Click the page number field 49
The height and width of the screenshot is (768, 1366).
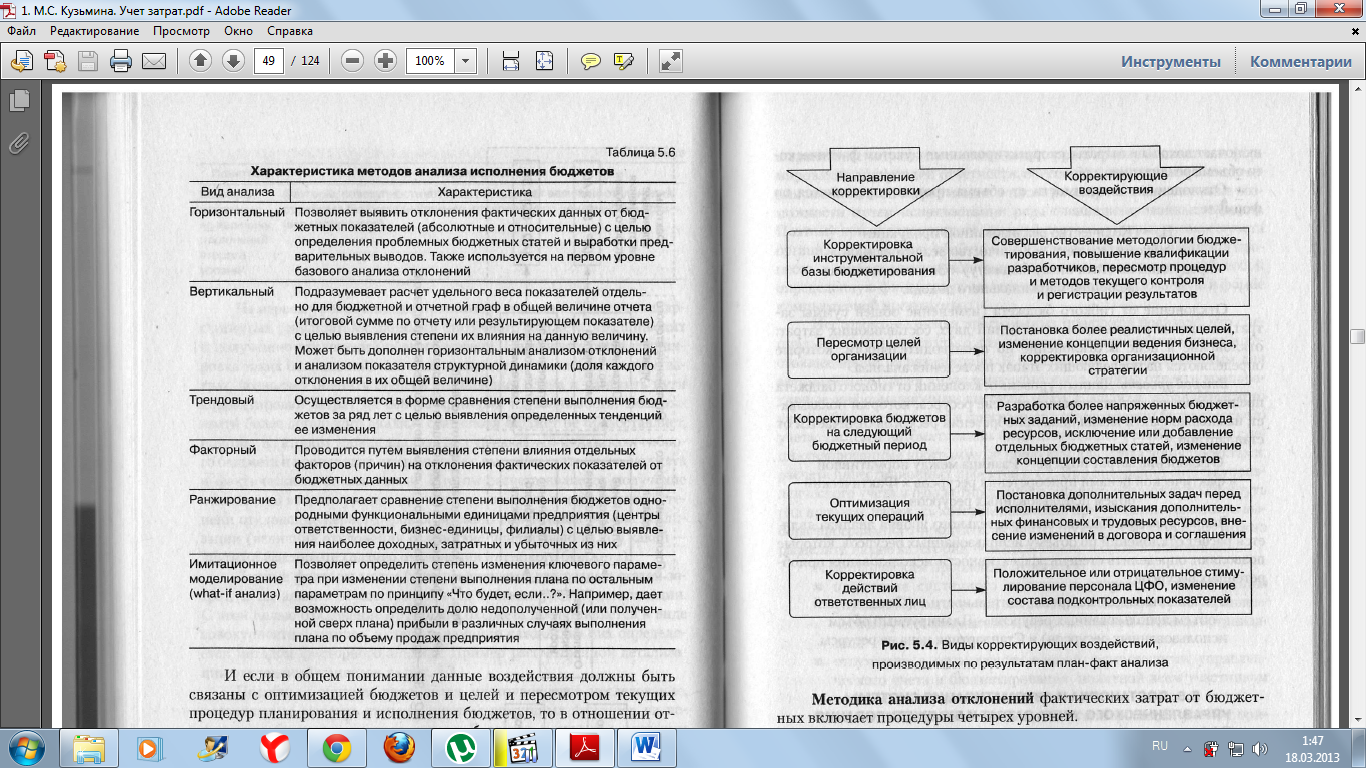pyautogui.click(x=268, y=61)
